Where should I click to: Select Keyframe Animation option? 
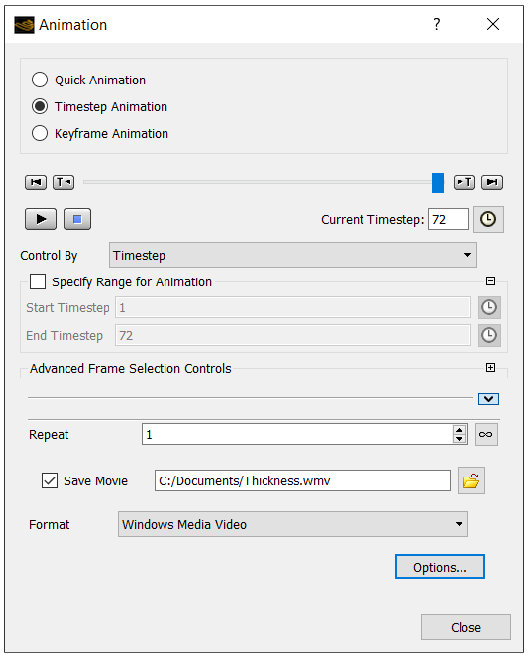(x=40, y=133)
